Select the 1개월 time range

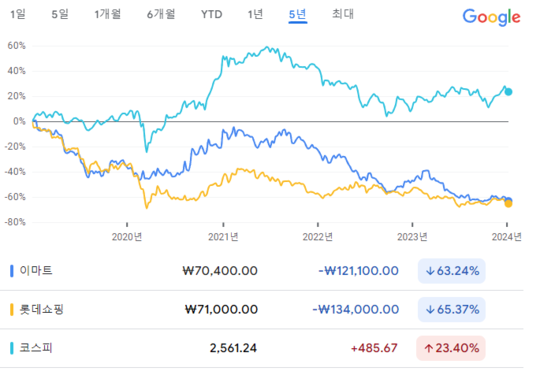point(107,14)
